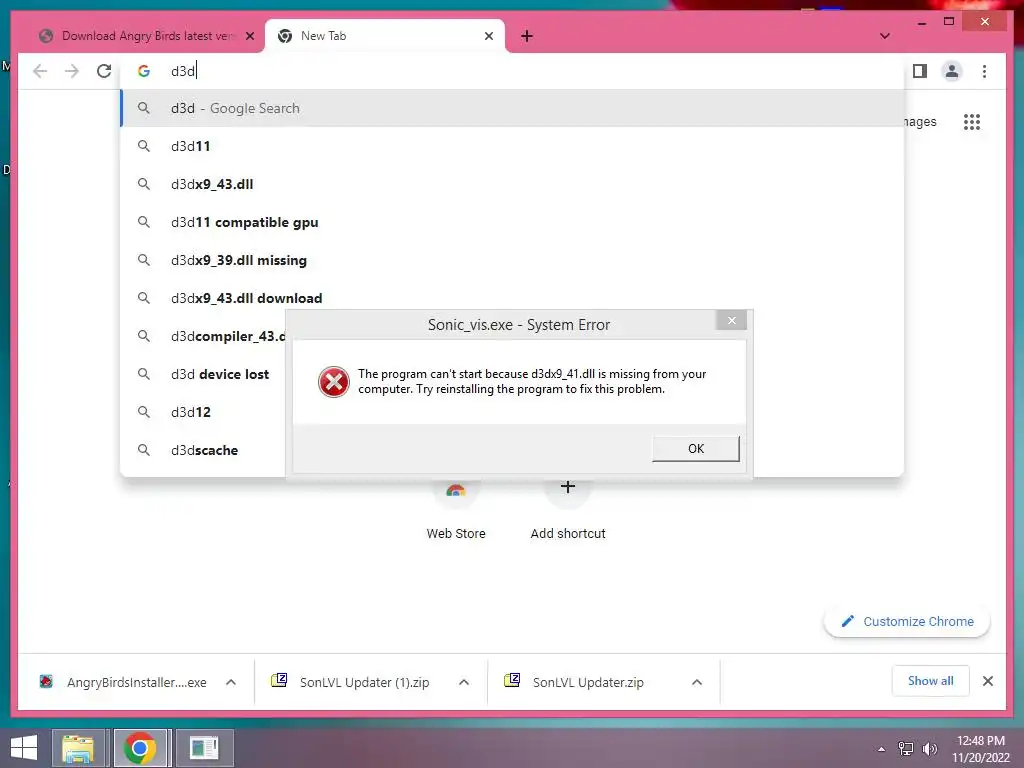Click the red error icon in the dialog
Image resolution: width=1024 pixels, height=768 pixels.
[334, 381]
